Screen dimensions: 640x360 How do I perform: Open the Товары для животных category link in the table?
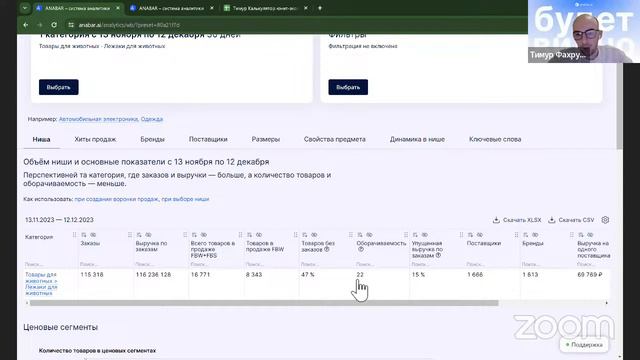pos(41,284)
